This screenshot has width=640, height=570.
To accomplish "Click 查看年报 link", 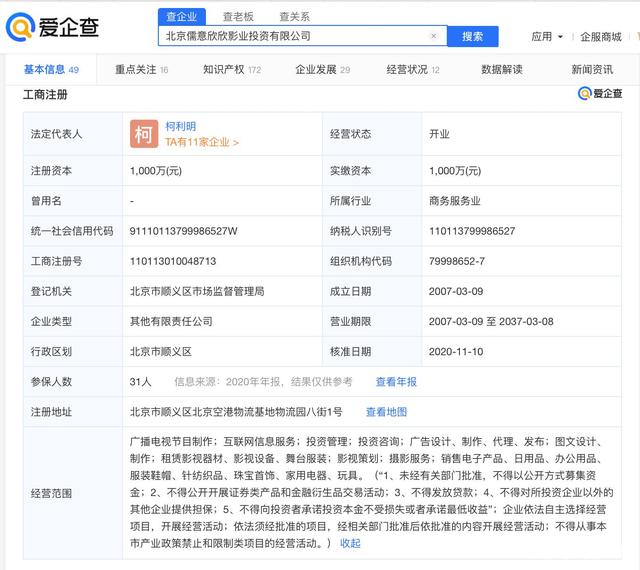I will coord(396,382).
